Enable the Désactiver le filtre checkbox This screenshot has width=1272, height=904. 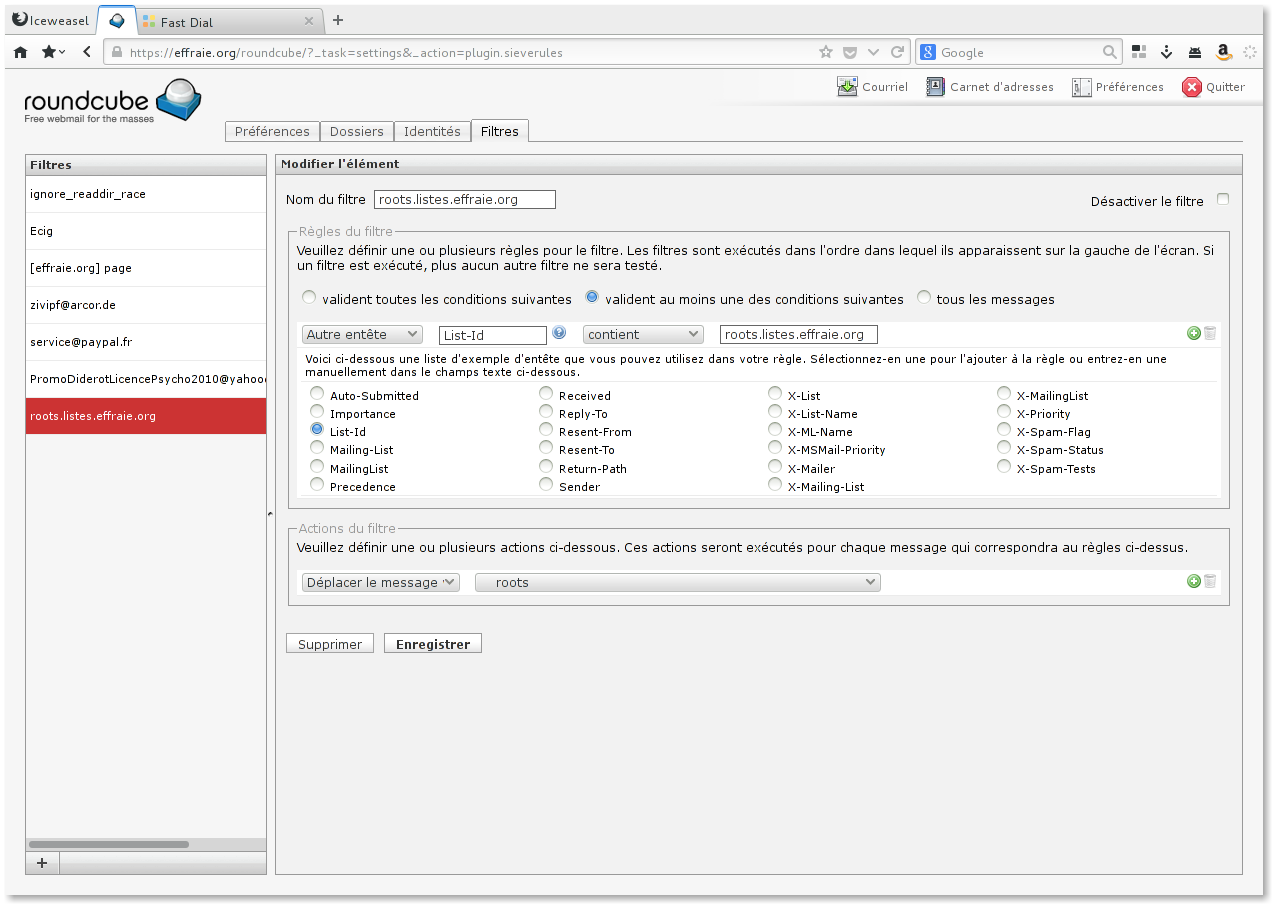point(1222,199)
